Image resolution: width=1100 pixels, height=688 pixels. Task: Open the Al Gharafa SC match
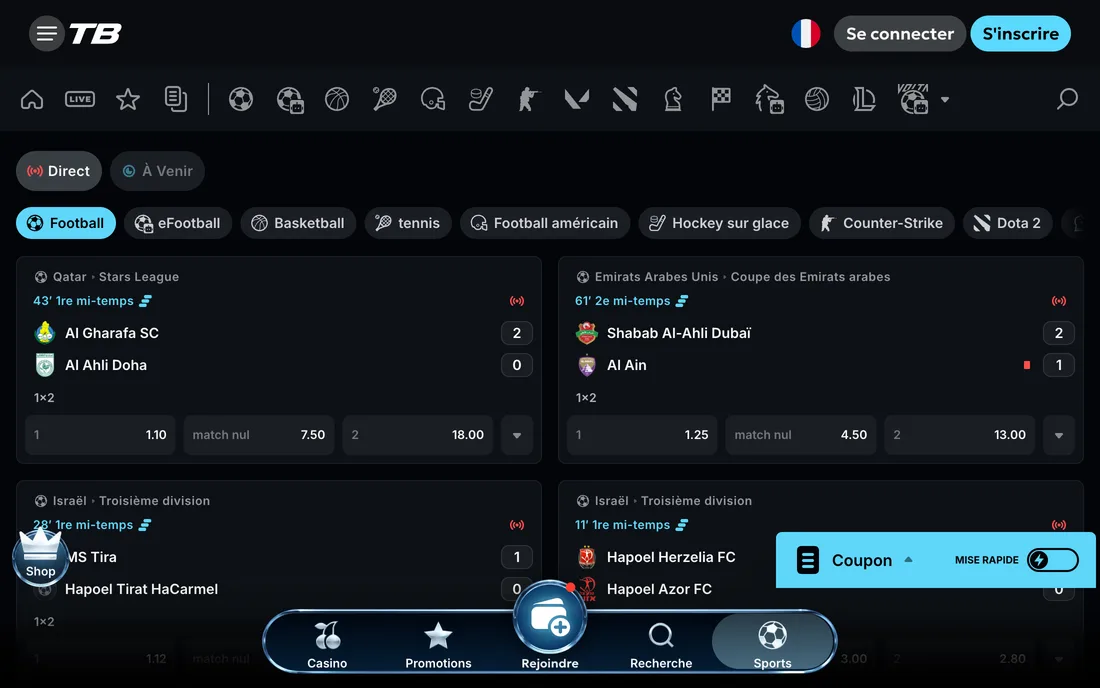pos(112,333)
